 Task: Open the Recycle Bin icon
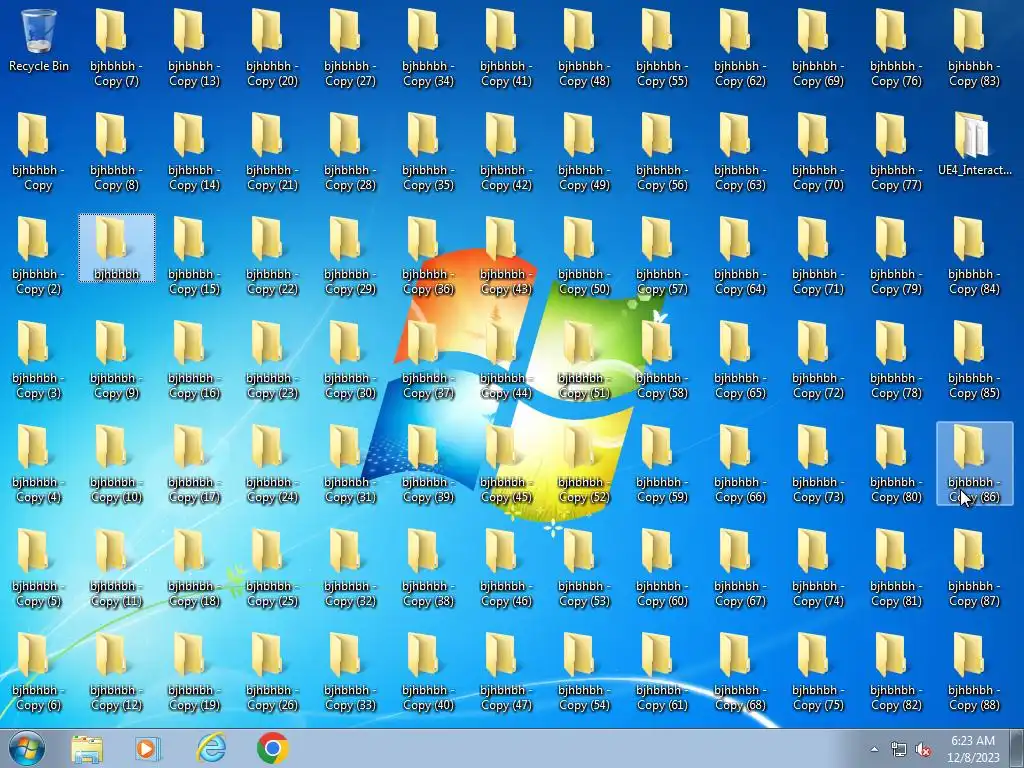point(39,40)
